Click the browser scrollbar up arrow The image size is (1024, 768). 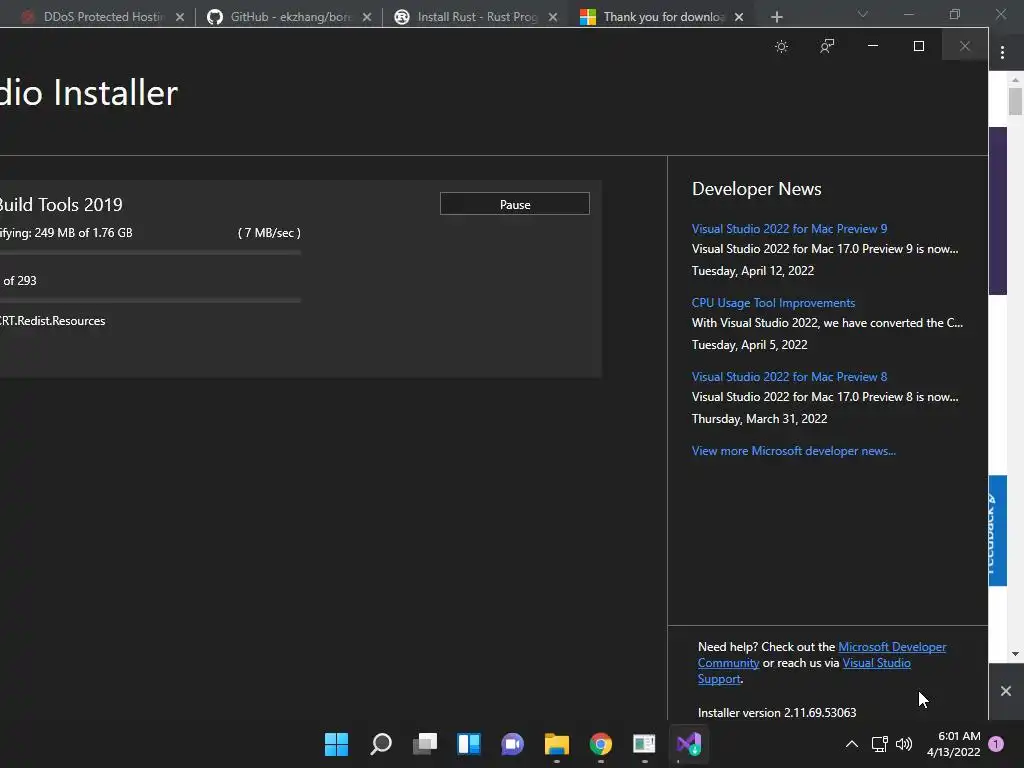pyautogui.click(x=1015, y=80)
